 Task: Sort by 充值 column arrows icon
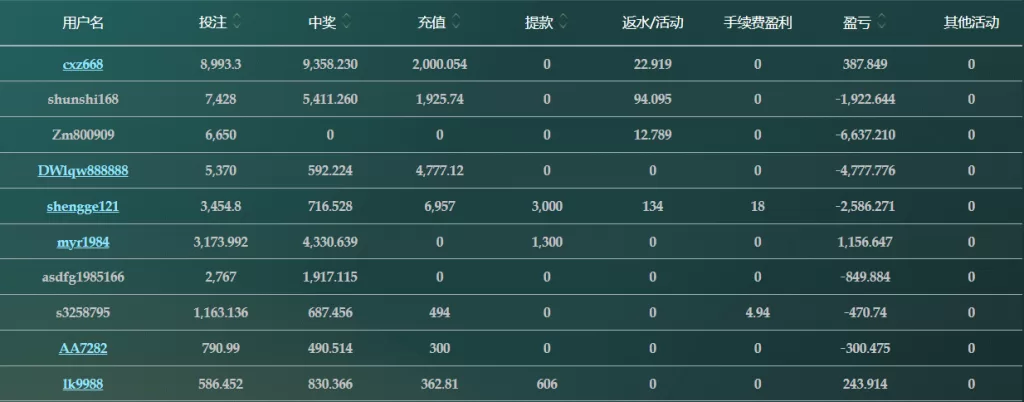456,23
